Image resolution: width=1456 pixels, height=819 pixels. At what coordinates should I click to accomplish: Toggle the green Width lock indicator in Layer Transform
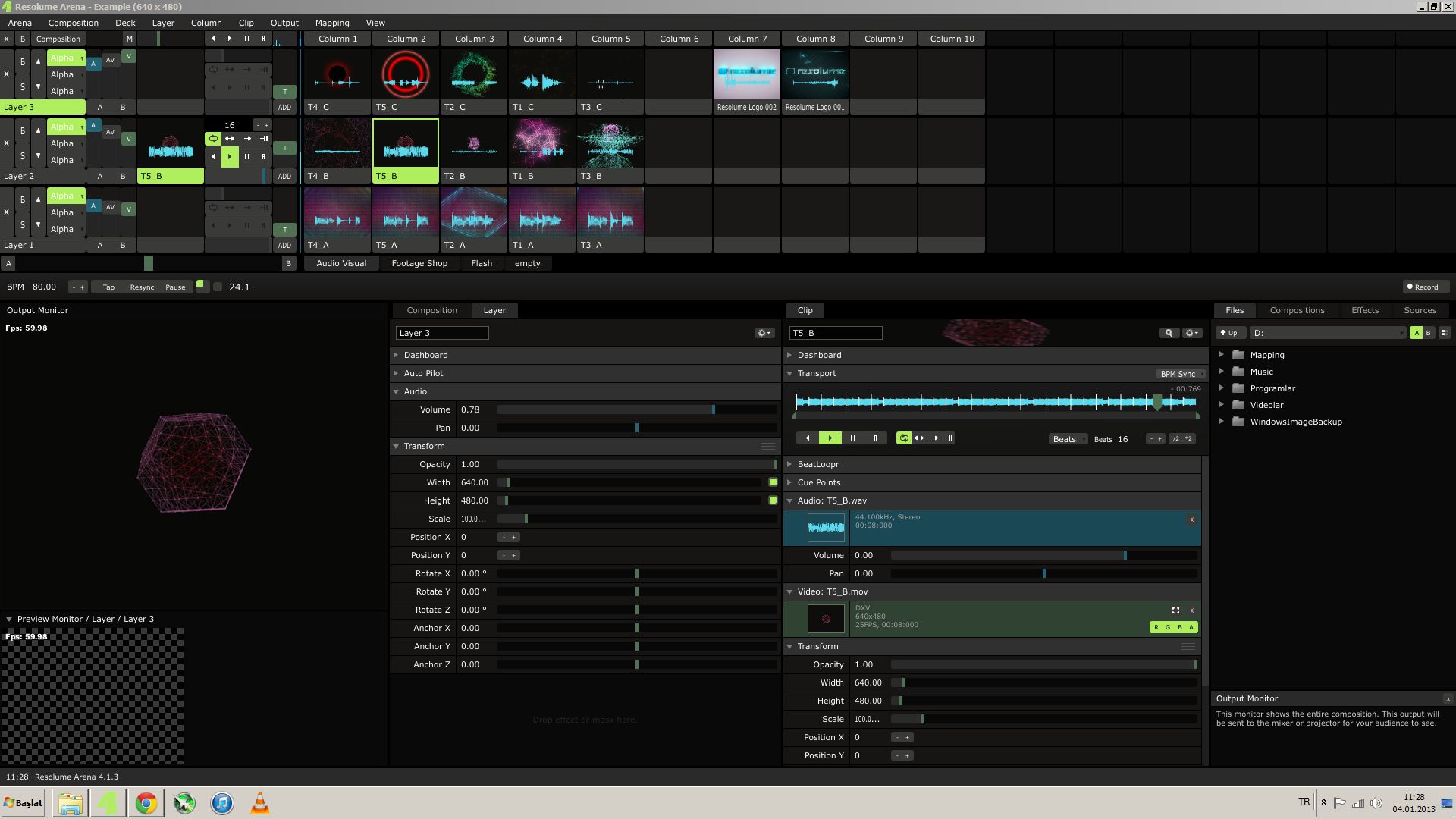[x=773, y=482]
